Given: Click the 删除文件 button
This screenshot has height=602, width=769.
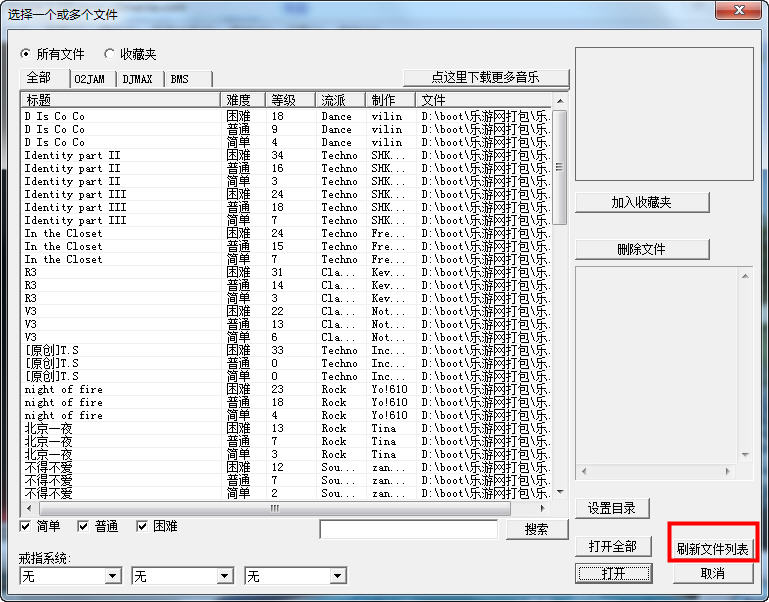Looking at the screenshot, I should (x=641, y=249).
